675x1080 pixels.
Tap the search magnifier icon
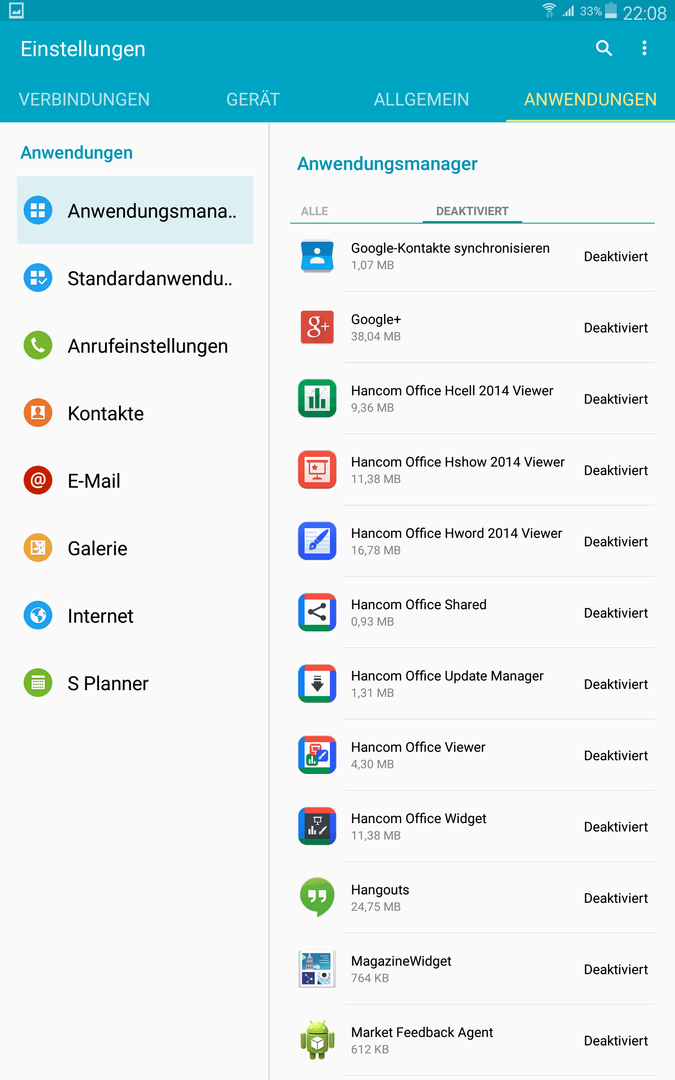pos(603,48)
